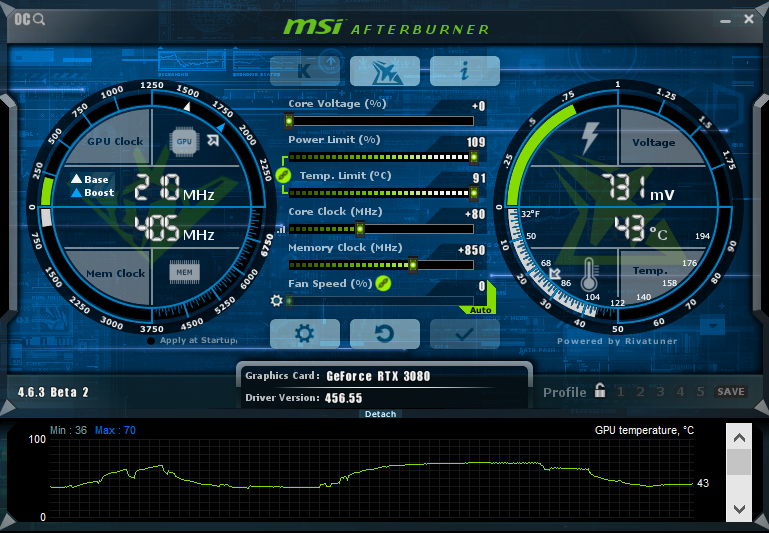Image resolution: width=769 pixels, height=533 pixels.
Task: Click the Max : 70 graph label
Action: point(115,430)
